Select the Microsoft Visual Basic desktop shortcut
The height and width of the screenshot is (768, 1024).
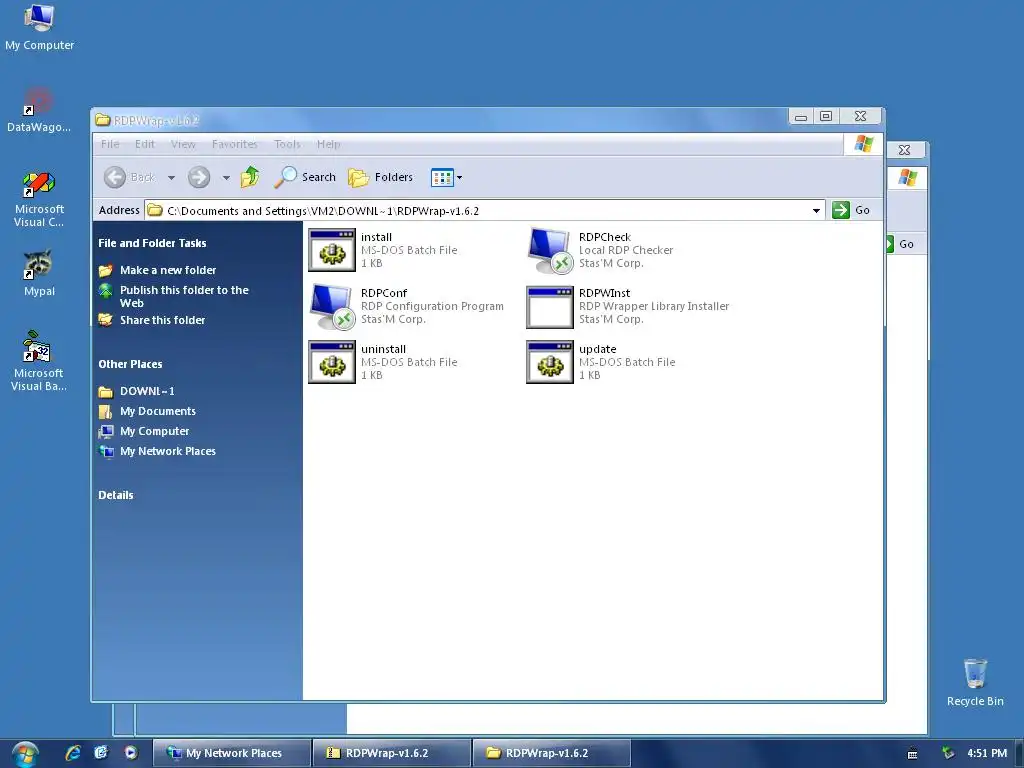tap(39, 361)
